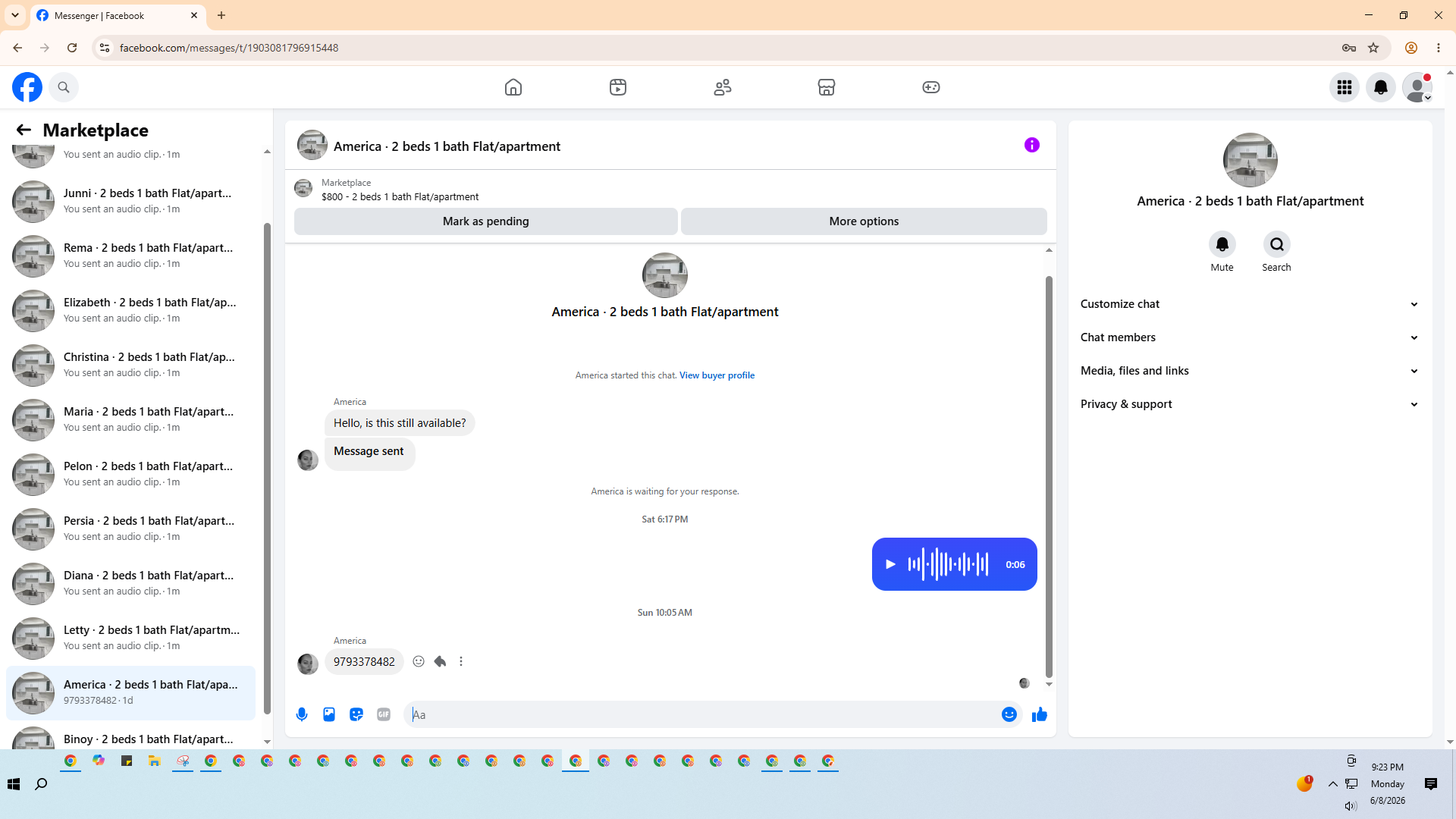Click the Facebook search magnifier icon
1456x819 pixels.
click(x=64, y=87)
